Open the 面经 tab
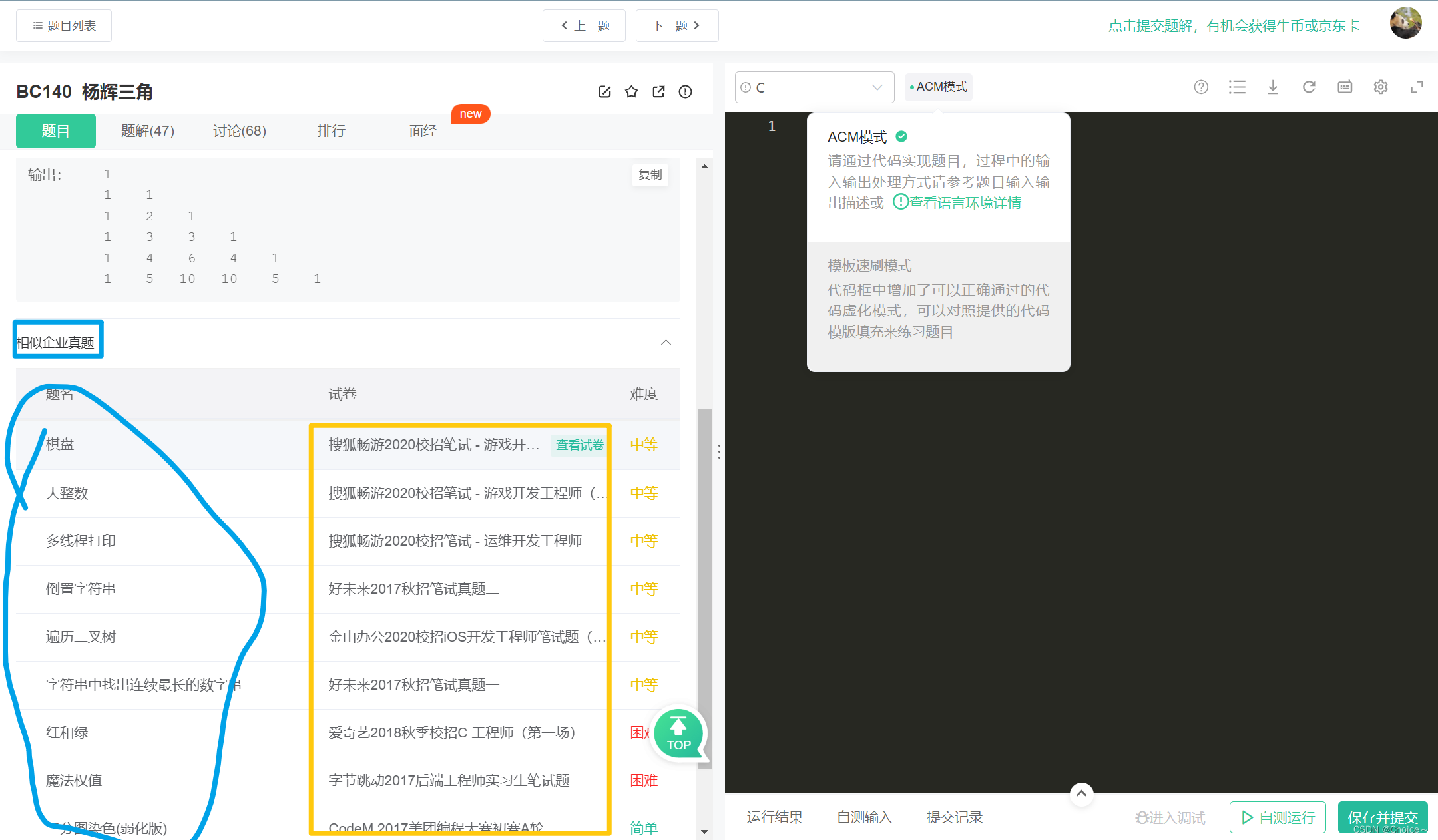This screenshot has height=840, width=1438. pos(423,131)
